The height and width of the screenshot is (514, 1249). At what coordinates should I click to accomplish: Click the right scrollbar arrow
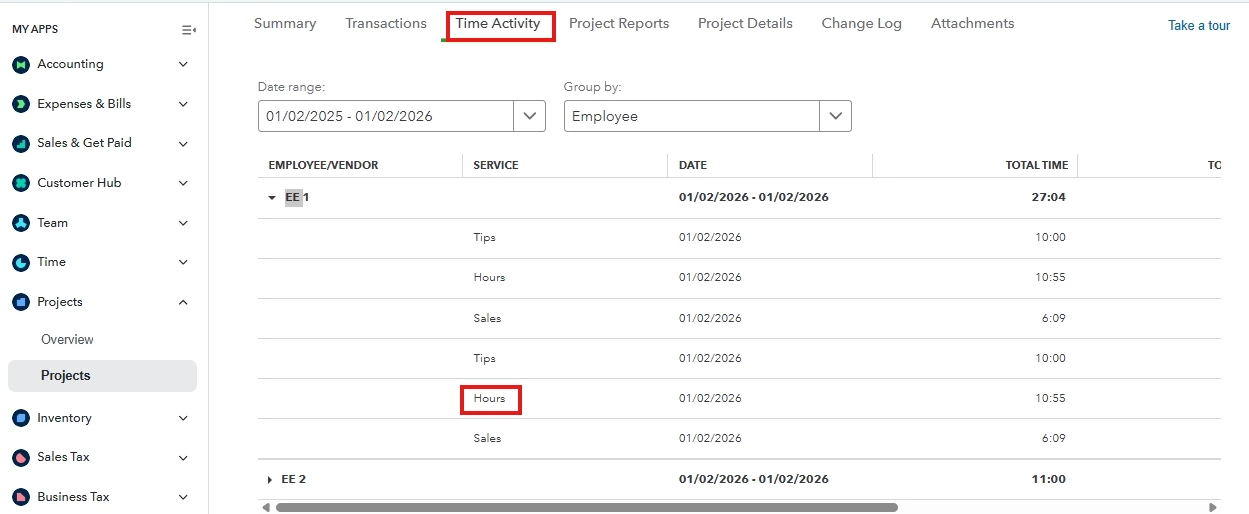pyautogui.click(x=1213, y=507)
